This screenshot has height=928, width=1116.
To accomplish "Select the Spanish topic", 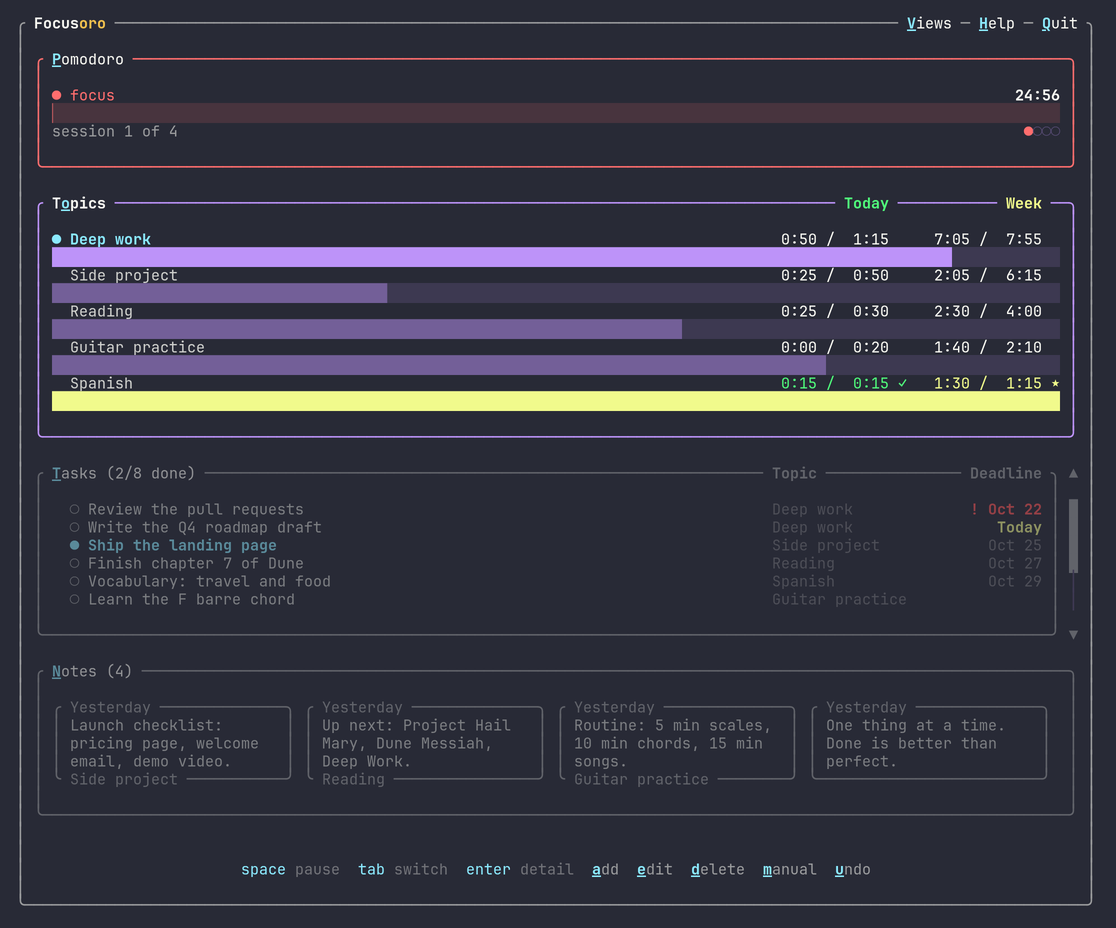I will click(101, 383).
